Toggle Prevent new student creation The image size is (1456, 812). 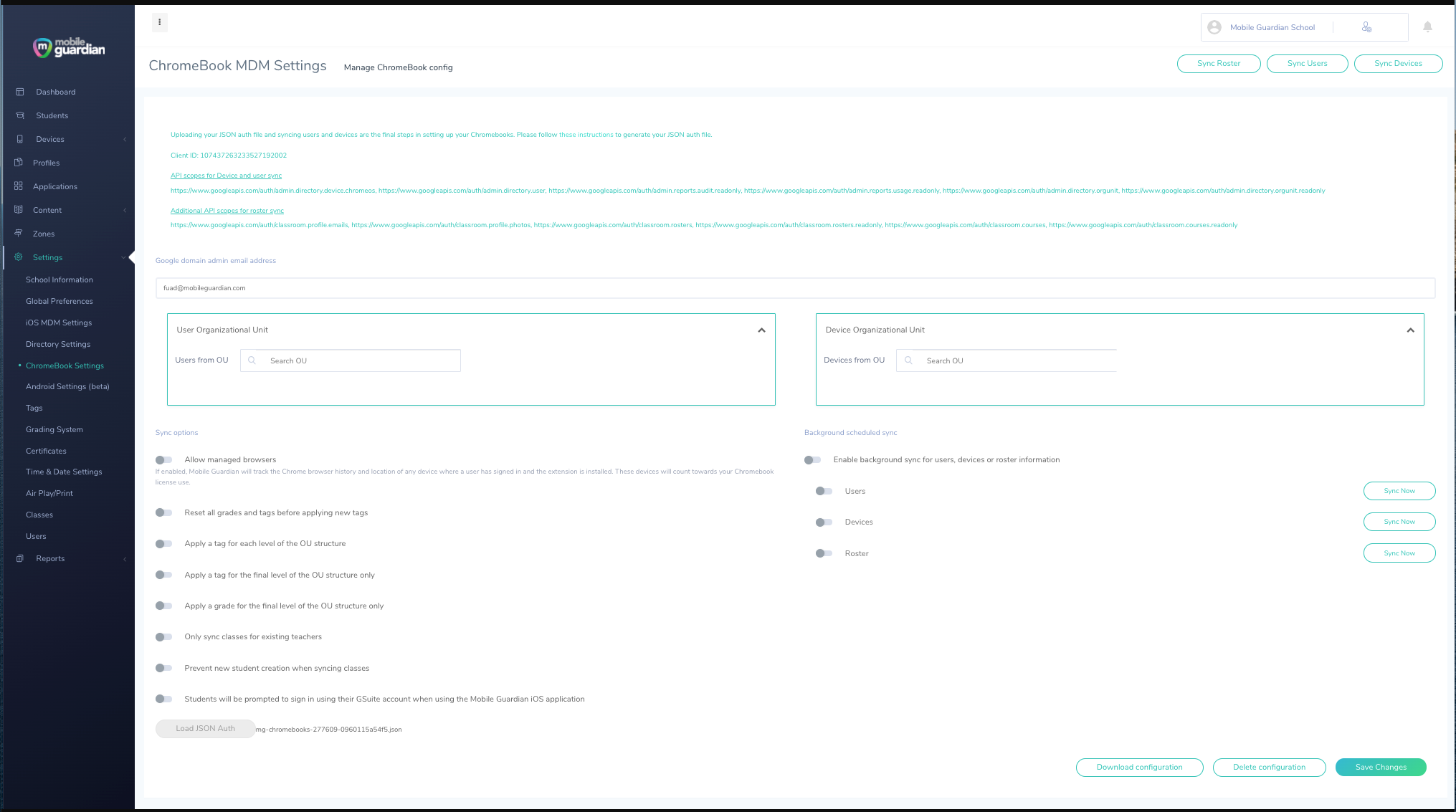click(163, 668)
